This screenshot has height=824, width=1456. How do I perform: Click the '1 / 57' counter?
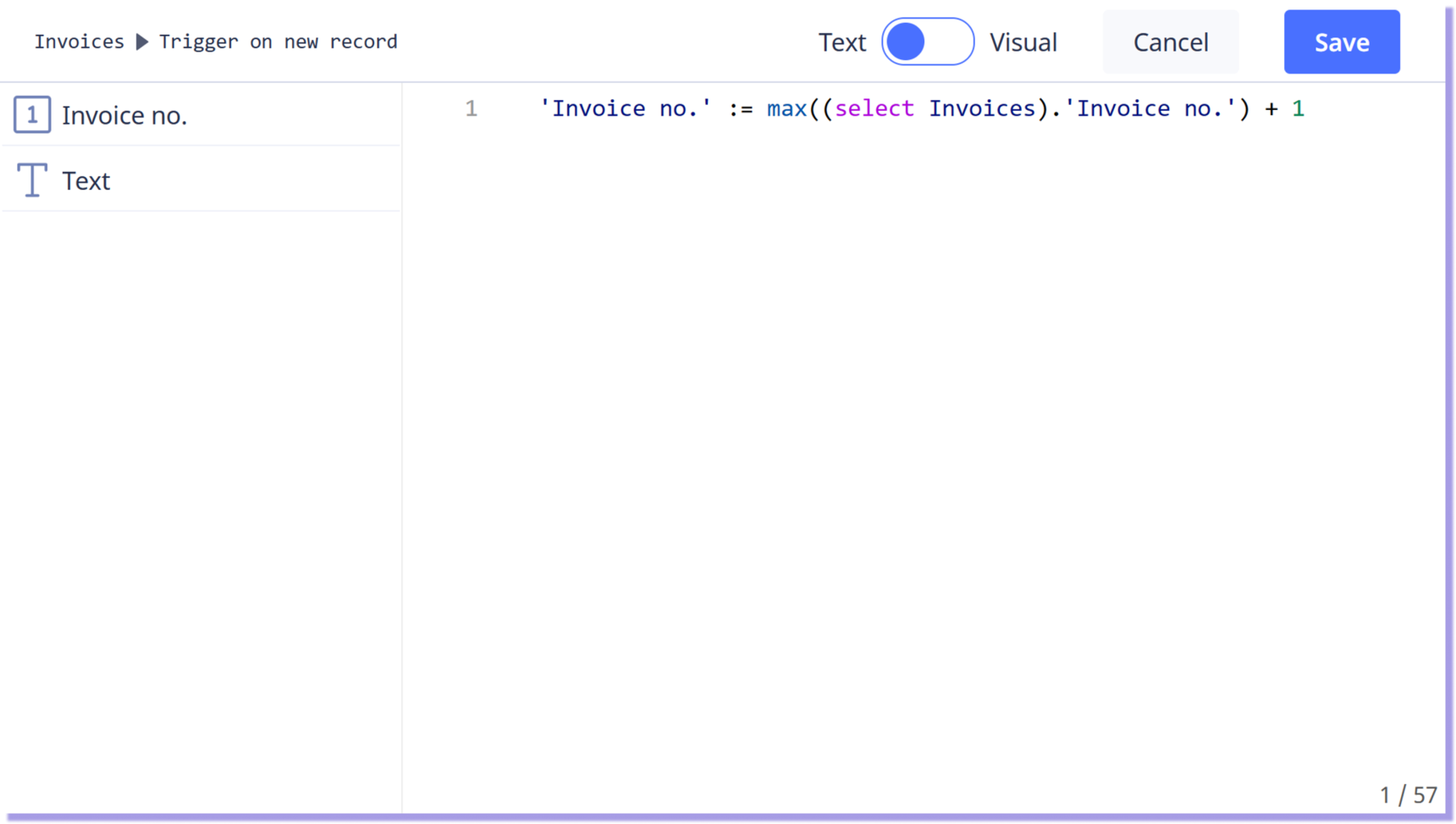(x=1409, y=794)
